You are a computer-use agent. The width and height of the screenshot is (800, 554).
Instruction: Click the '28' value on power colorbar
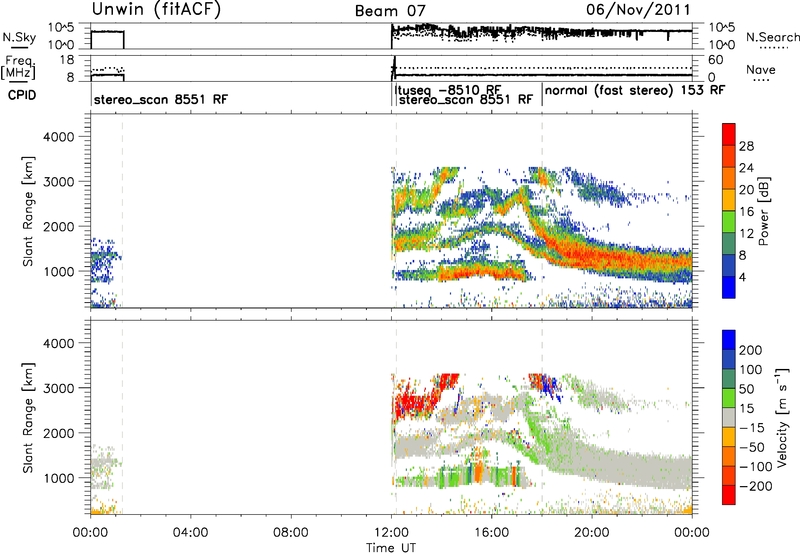[x=746, y=146]
